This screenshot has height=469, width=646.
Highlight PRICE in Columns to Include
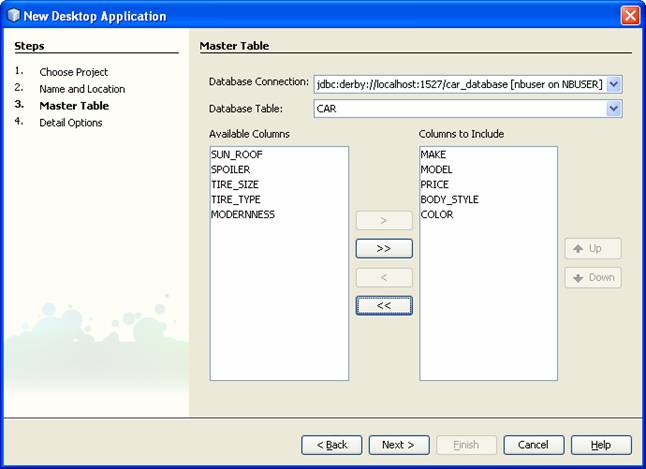tap(434, 185)
